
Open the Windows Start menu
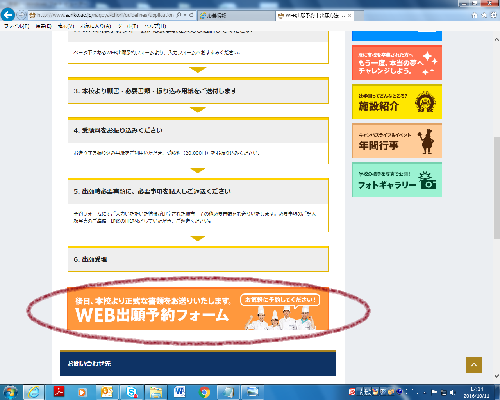point(10,392)
